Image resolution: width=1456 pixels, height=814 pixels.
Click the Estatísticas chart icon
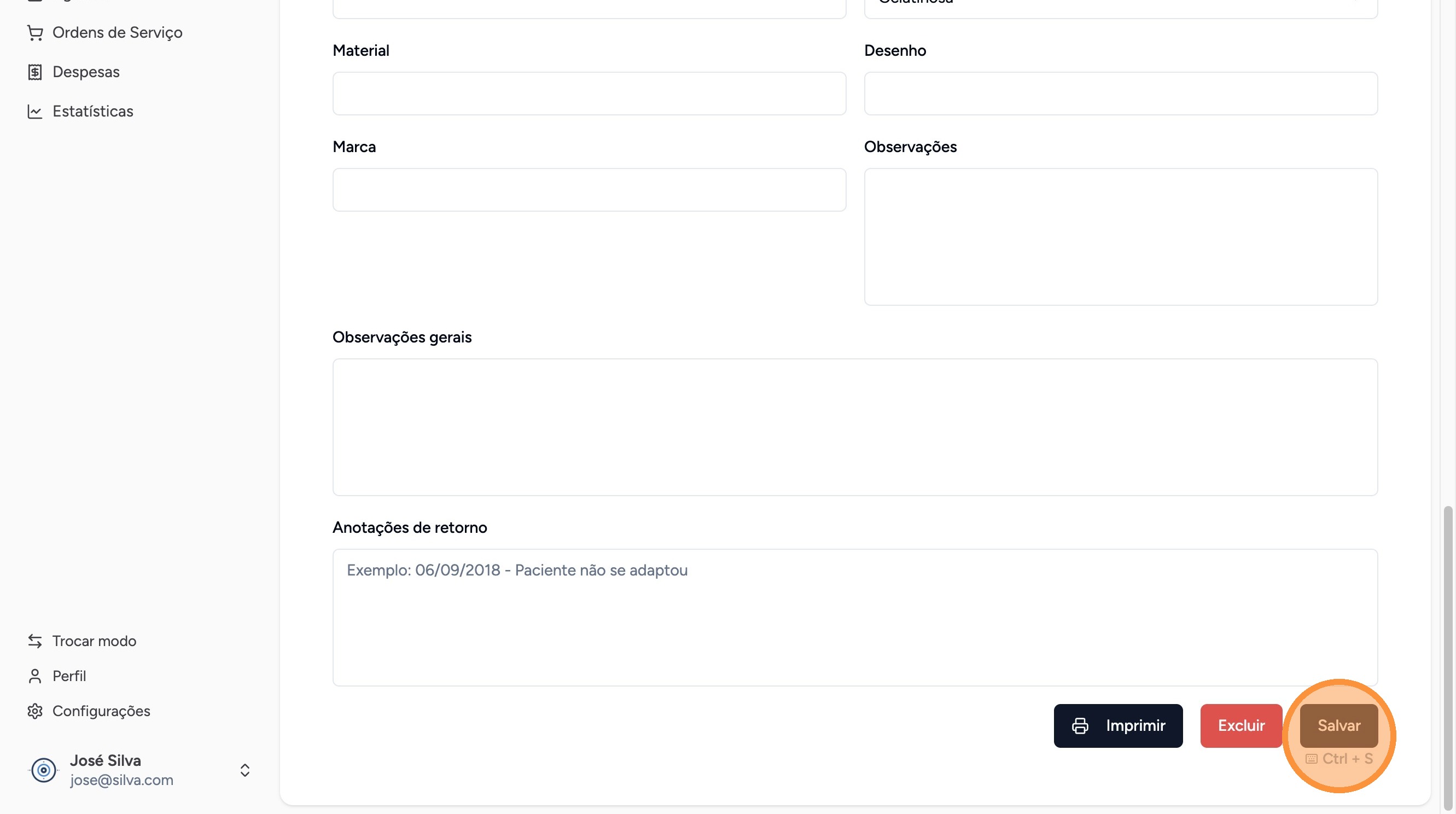click(35, 112)
